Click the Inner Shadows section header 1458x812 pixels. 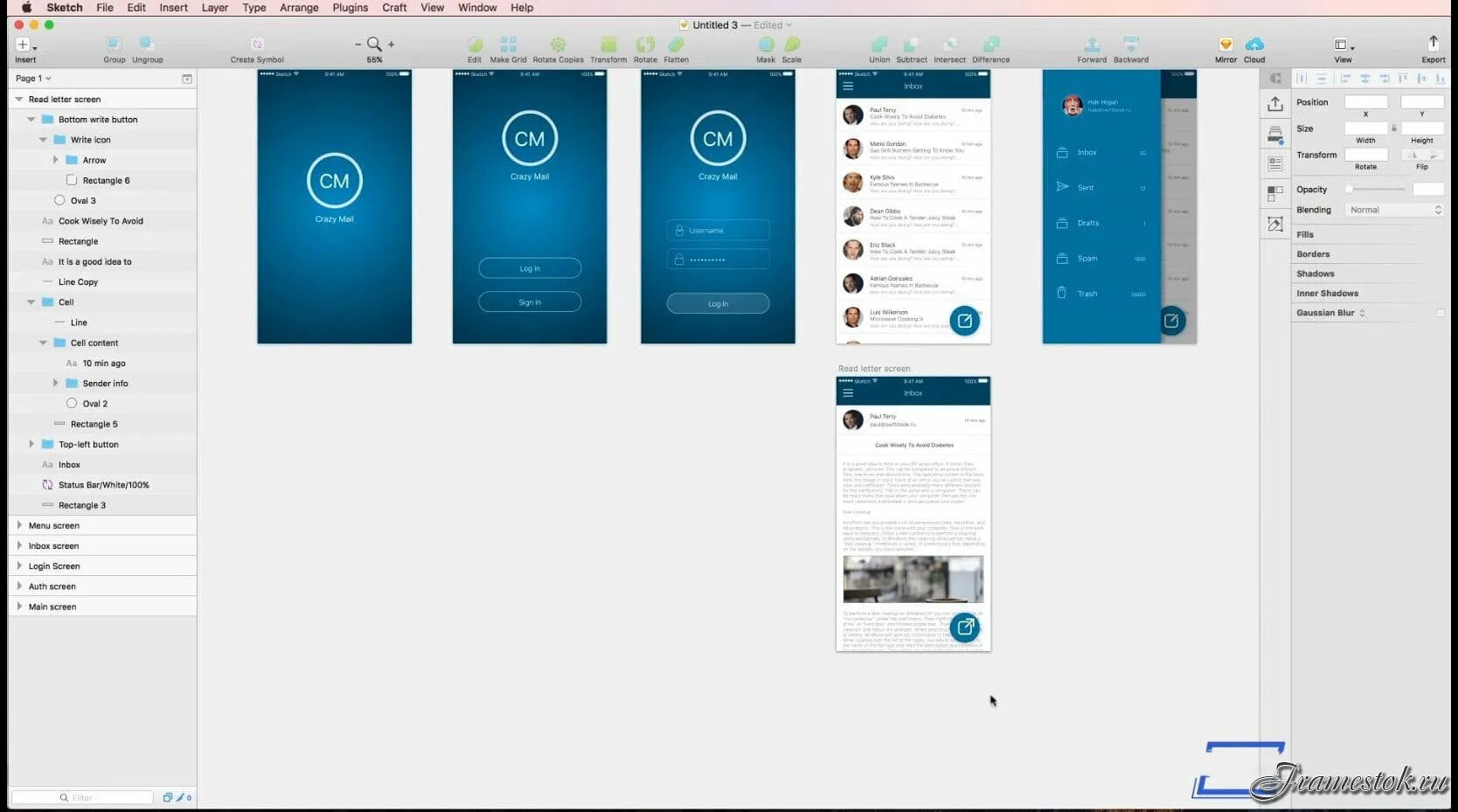[x=1327, y=294]
